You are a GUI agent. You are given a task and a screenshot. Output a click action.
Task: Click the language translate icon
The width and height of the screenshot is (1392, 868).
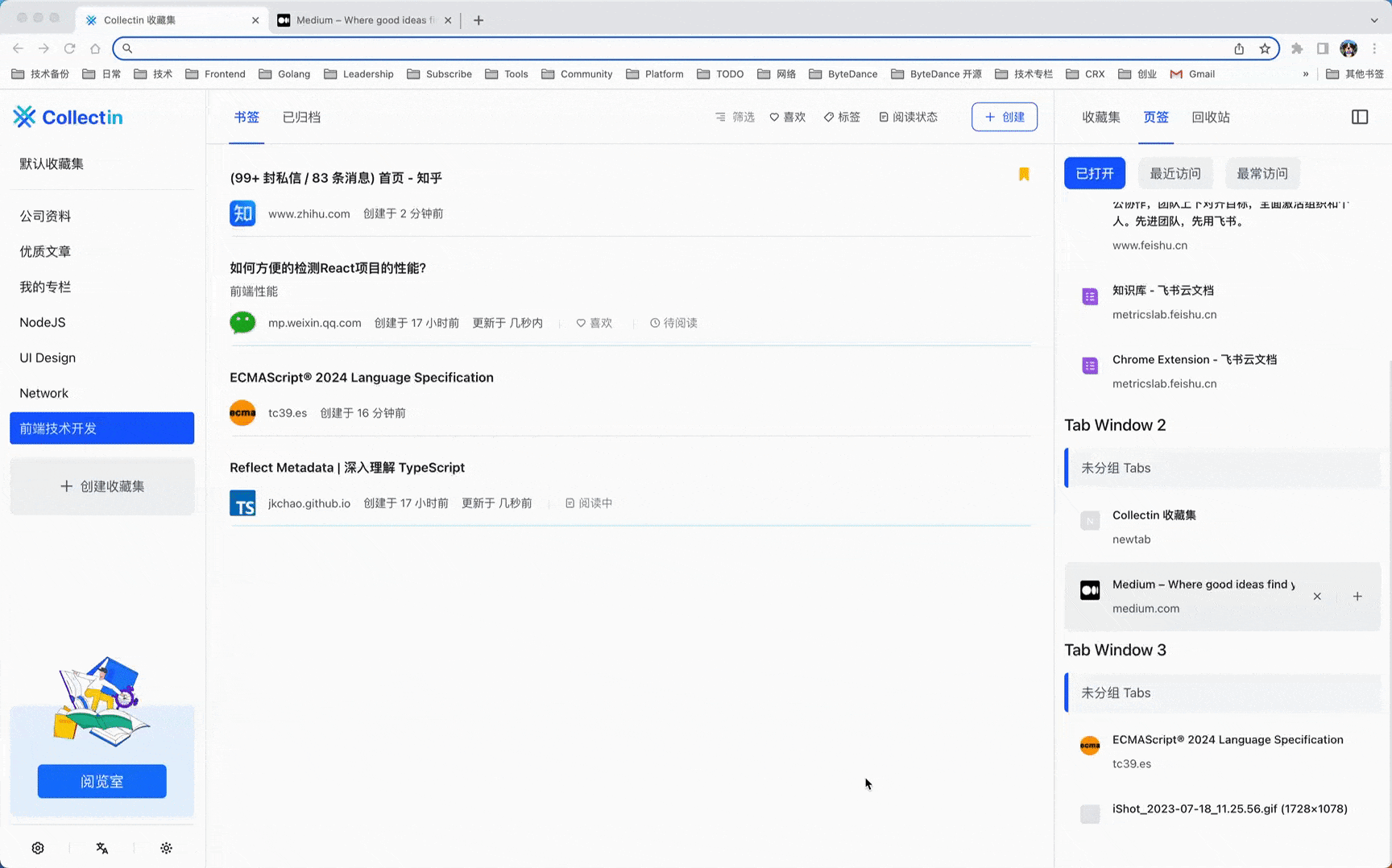102,848
